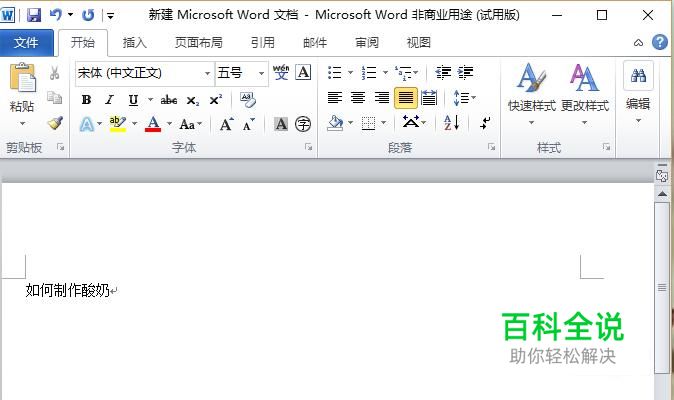Image resolution: width=674 pixels, height=400 pixels.
Task: Open Word Help question mark
Action: tap(660, 42)
